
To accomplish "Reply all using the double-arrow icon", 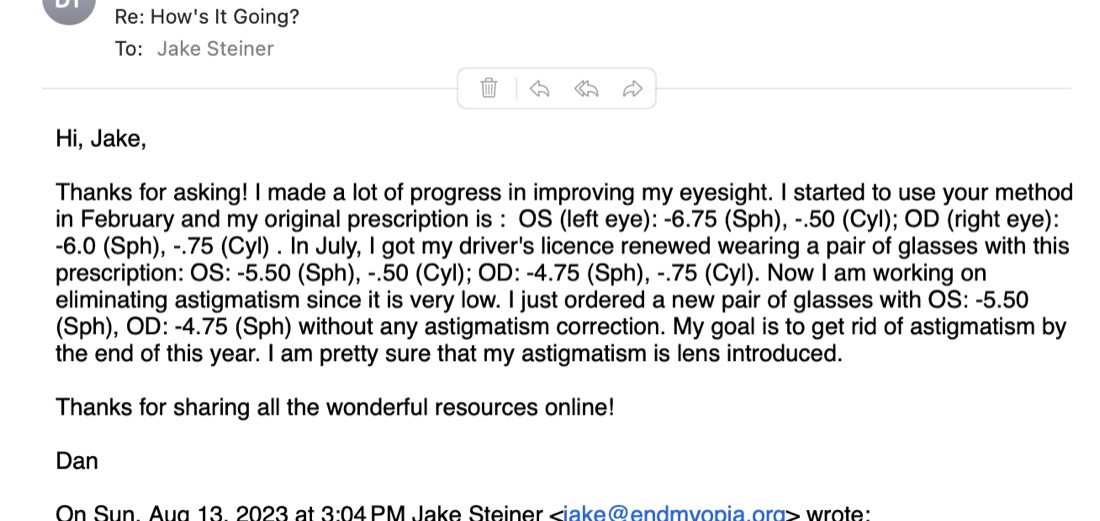I will pyautogui.click(x=586, y=88).
